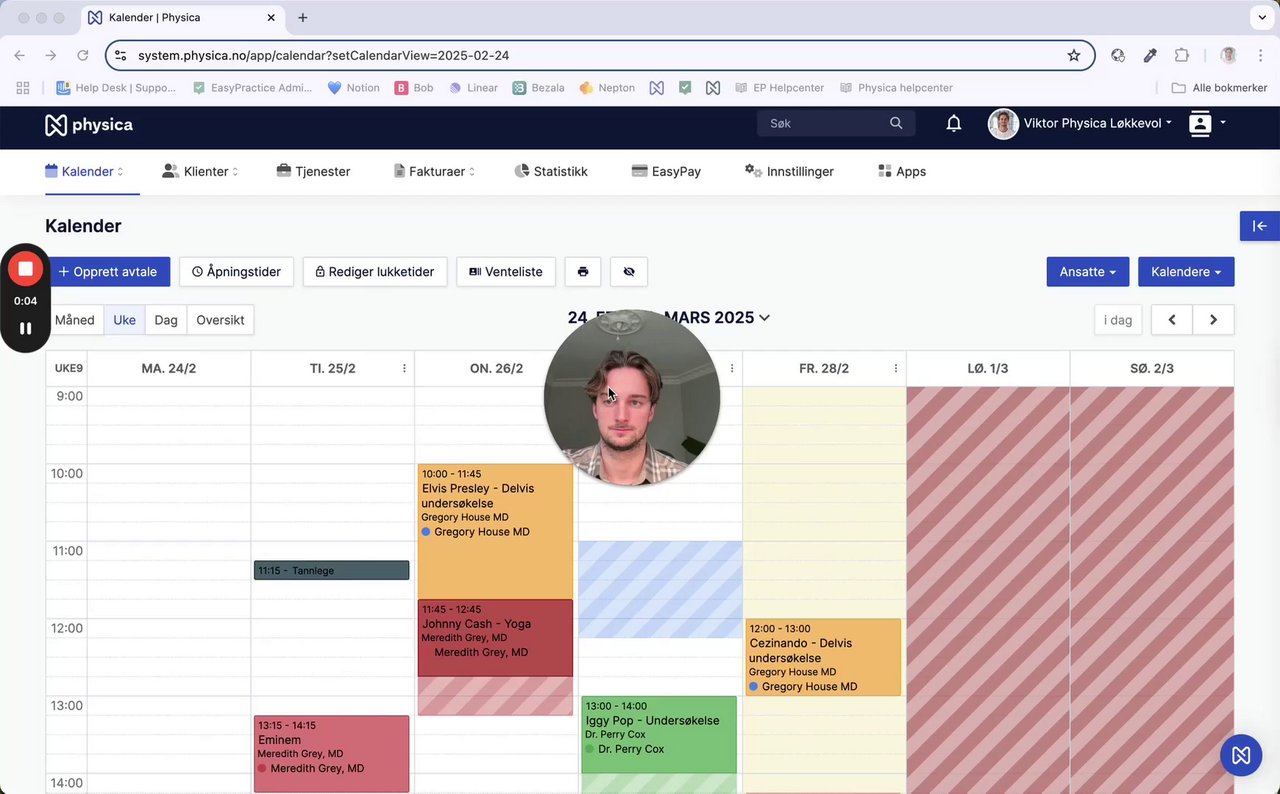This screenshot has width=1280, height=794.
Task: Open the Klienter menu
Action: [x=200, y=172]
